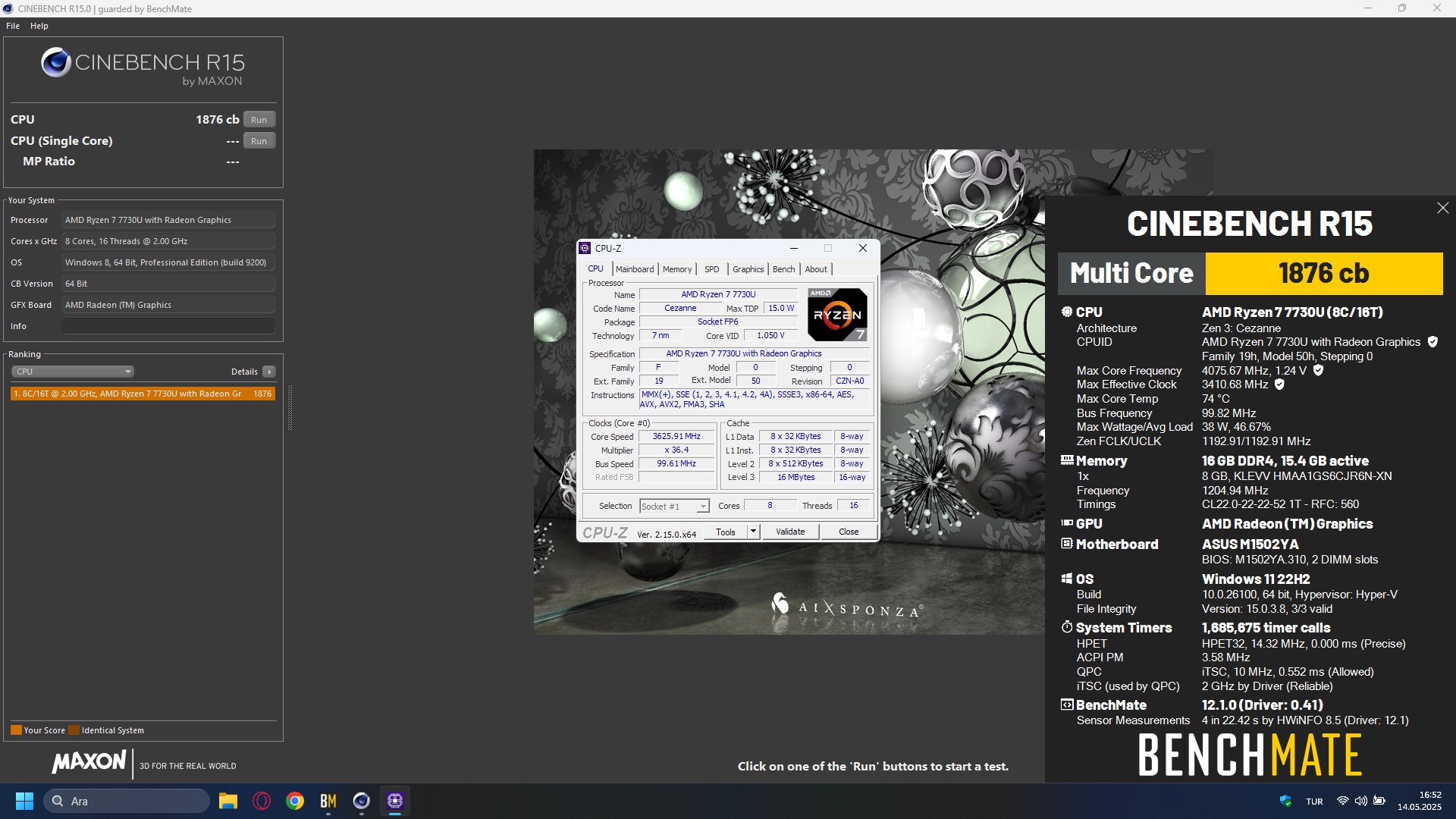Click the 1876 cb Multi Core score
Screen dimensions: 1456x819
tap(1323, 274)
